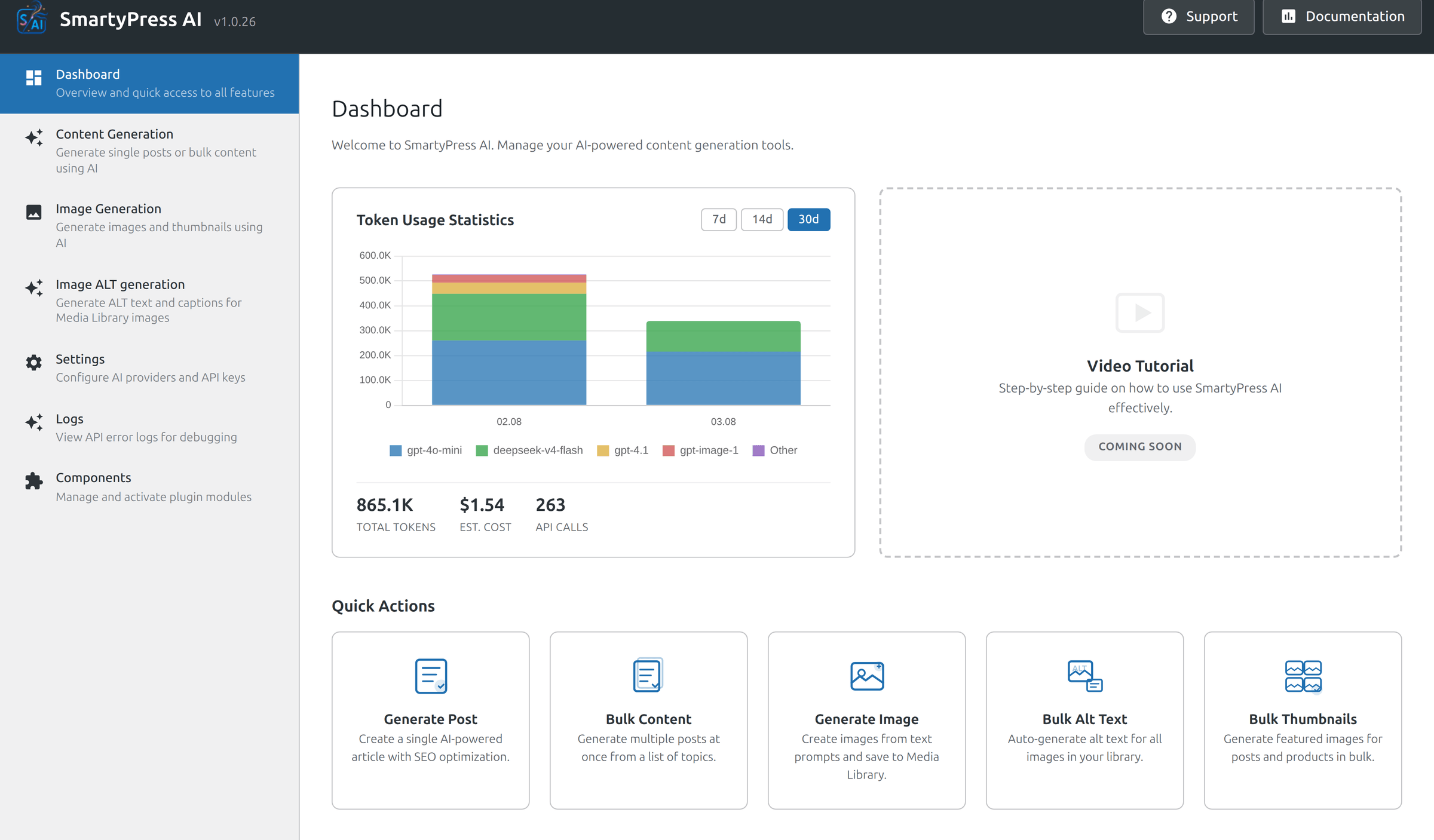Viewport: 1434px width, 840px height.
Task: Select the 30d chart range
Action: point(808,219)
